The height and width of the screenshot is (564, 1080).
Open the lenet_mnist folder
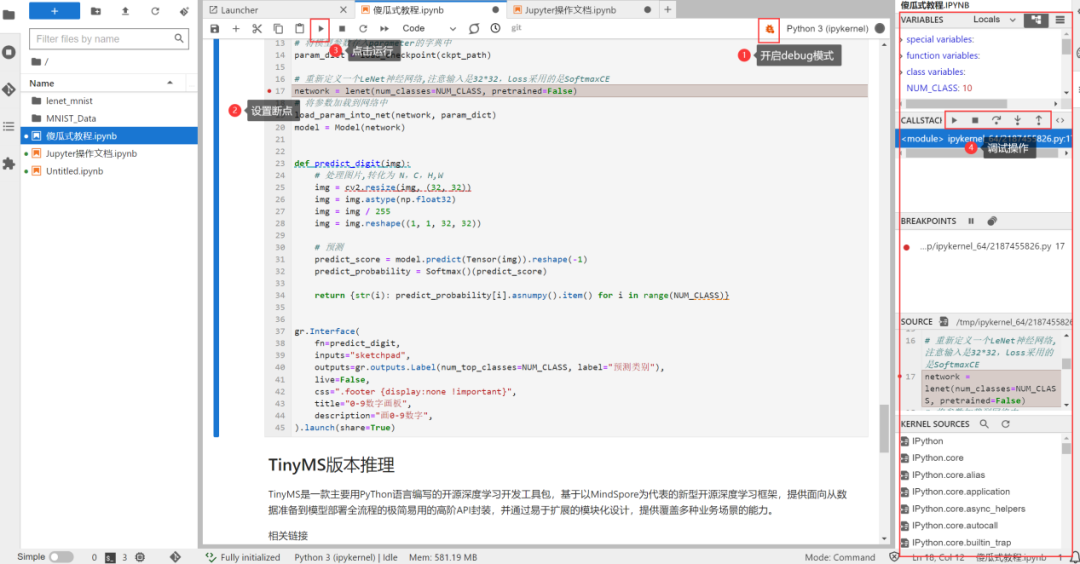point(69,101)
